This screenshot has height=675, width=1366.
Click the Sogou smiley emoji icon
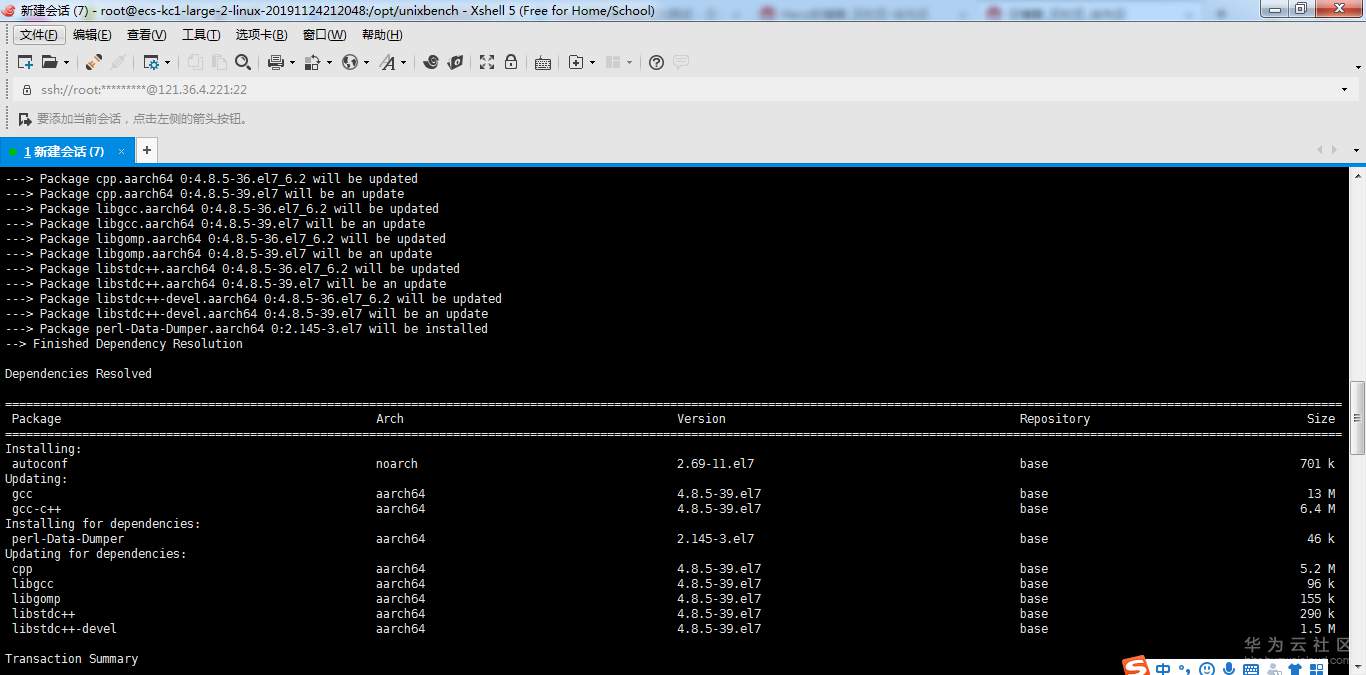point(1207,669)
